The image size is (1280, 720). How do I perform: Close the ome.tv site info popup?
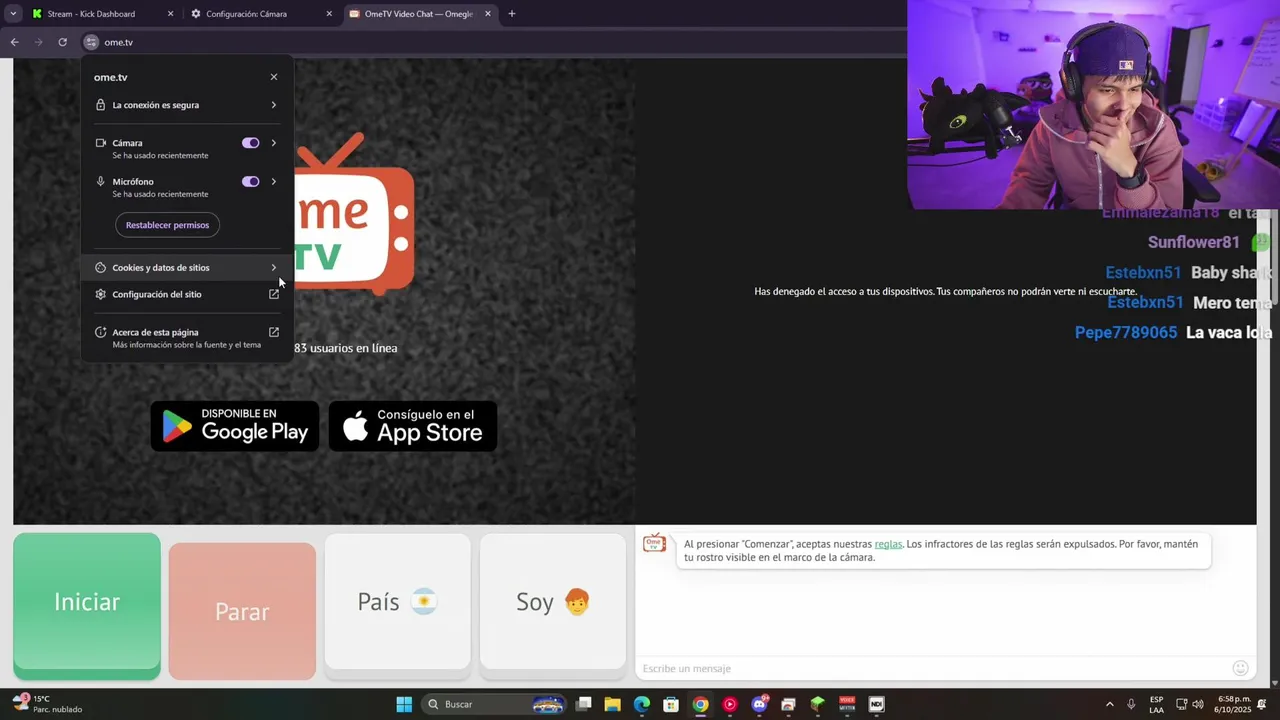[274, 77]
